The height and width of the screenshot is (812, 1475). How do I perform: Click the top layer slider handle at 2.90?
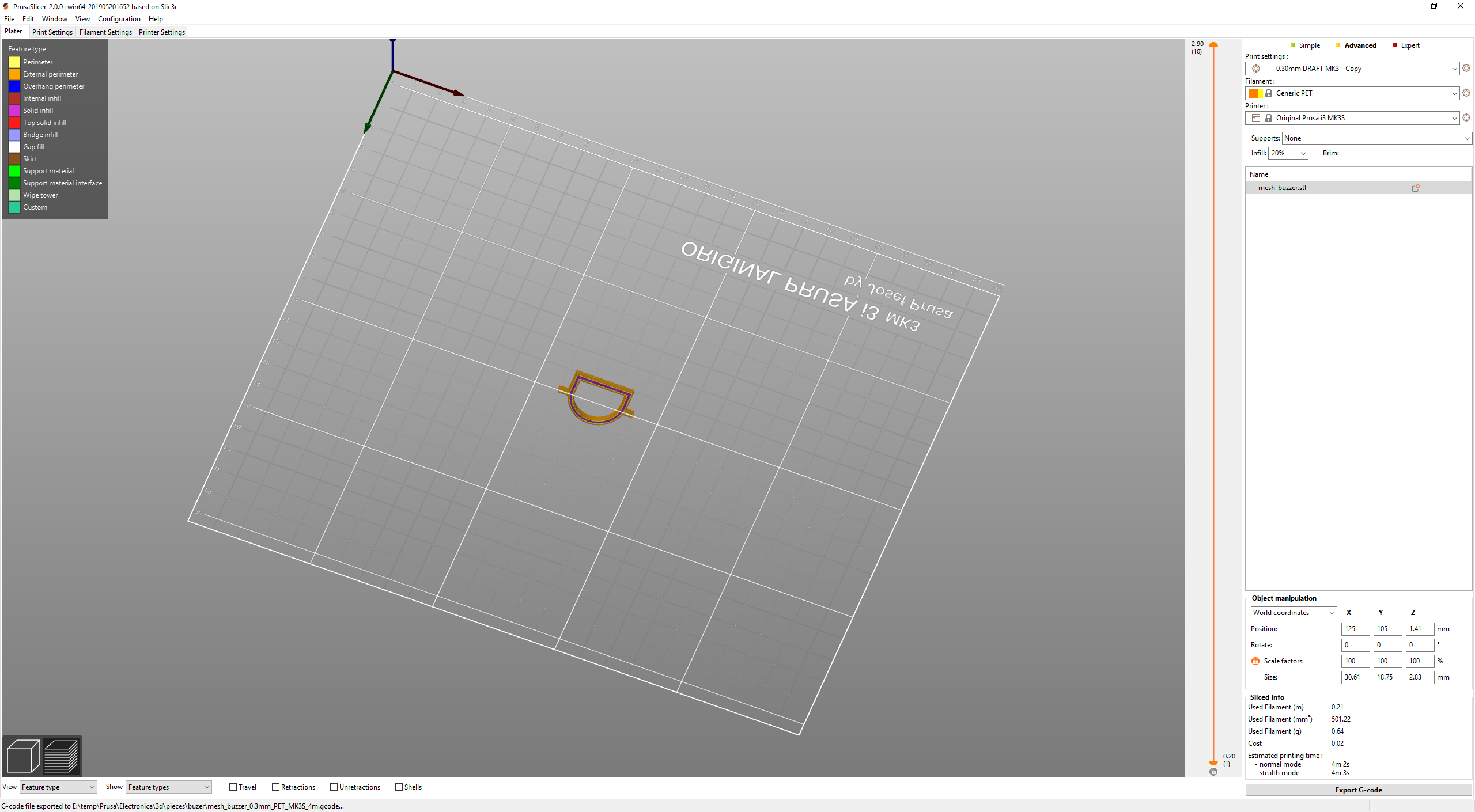click(1213, 44)
